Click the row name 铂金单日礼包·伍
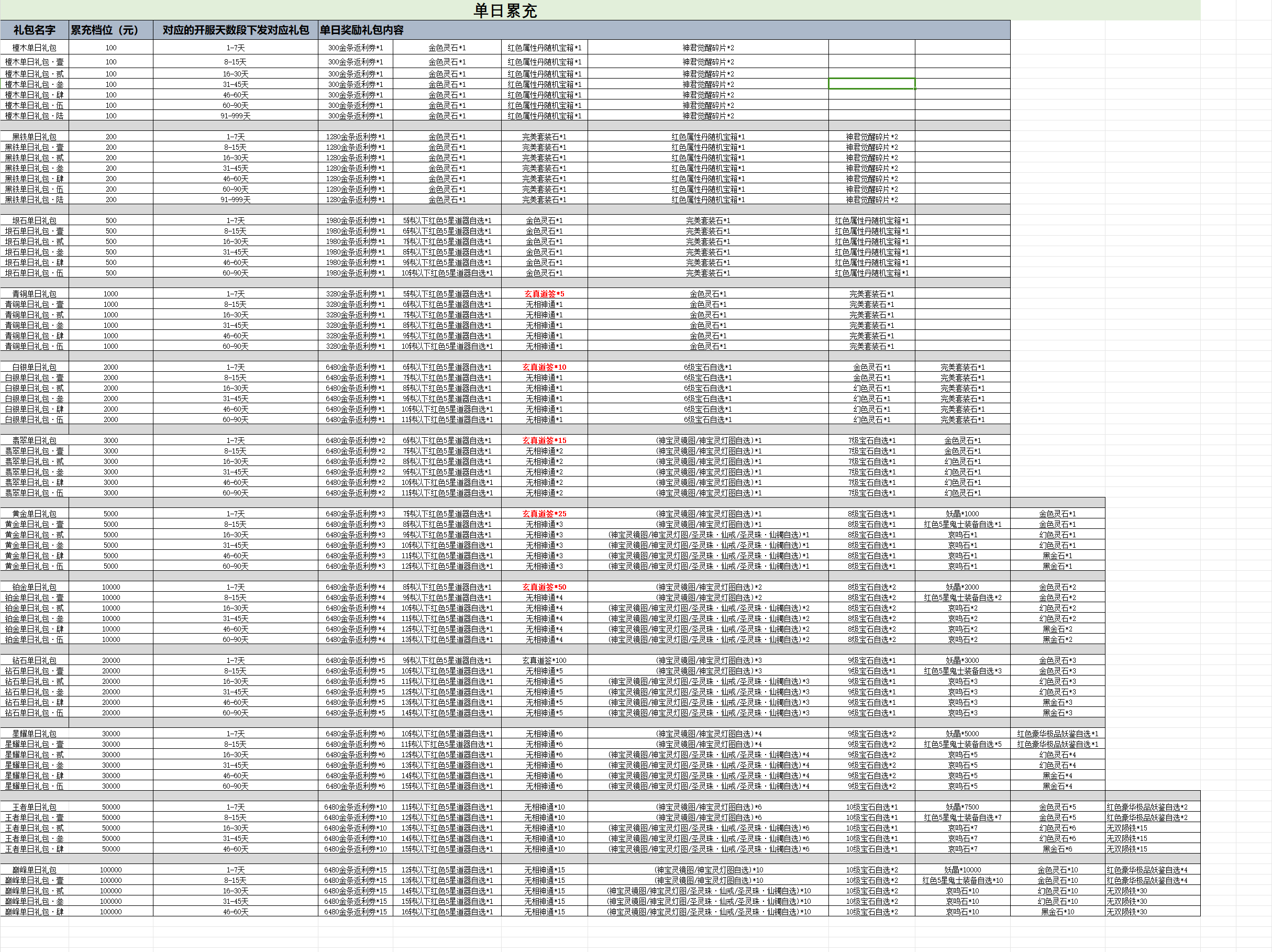This screenshot has height=952, width=1272. click(35, 639)
